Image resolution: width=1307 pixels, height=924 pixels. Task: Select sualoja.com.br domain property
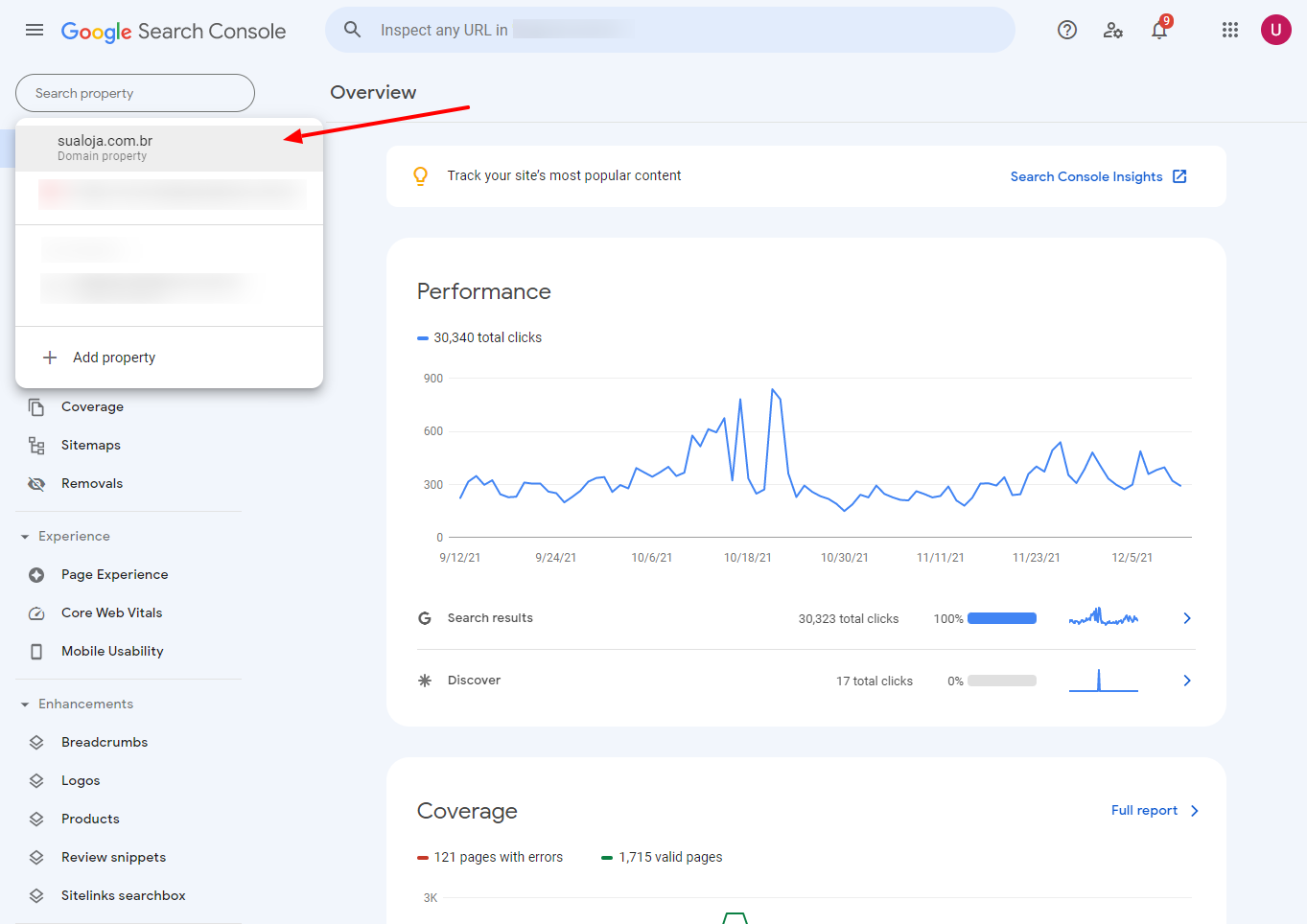tap(169, 148)
